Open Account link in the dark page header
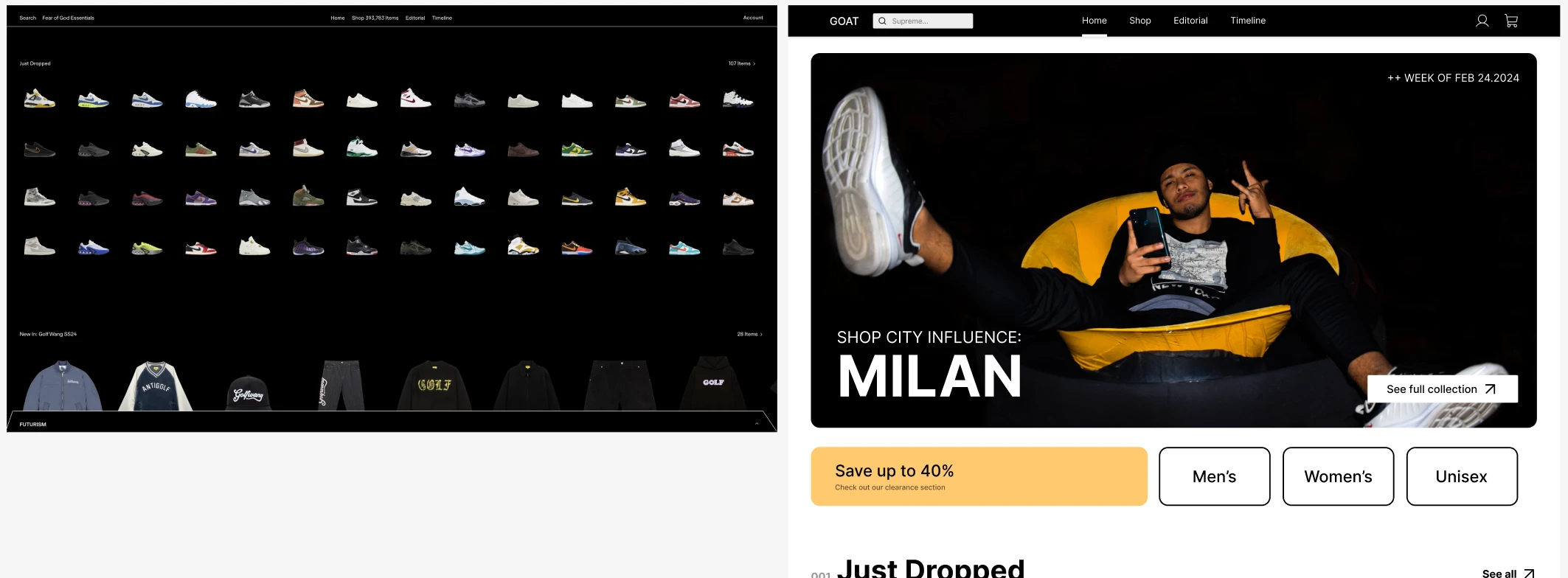Image resolution: width=1568 pixels, height=578 pixels. [753, 18]
